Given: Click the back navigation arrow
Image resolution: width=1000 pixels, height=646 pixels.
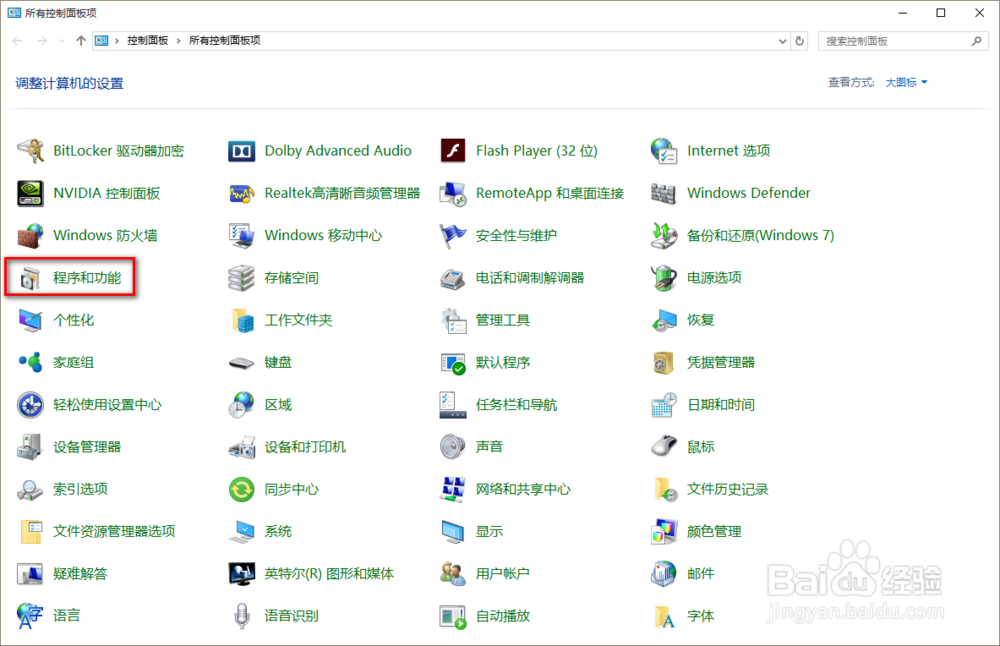Looking at the screenshot, I should (x=17, y=40).
